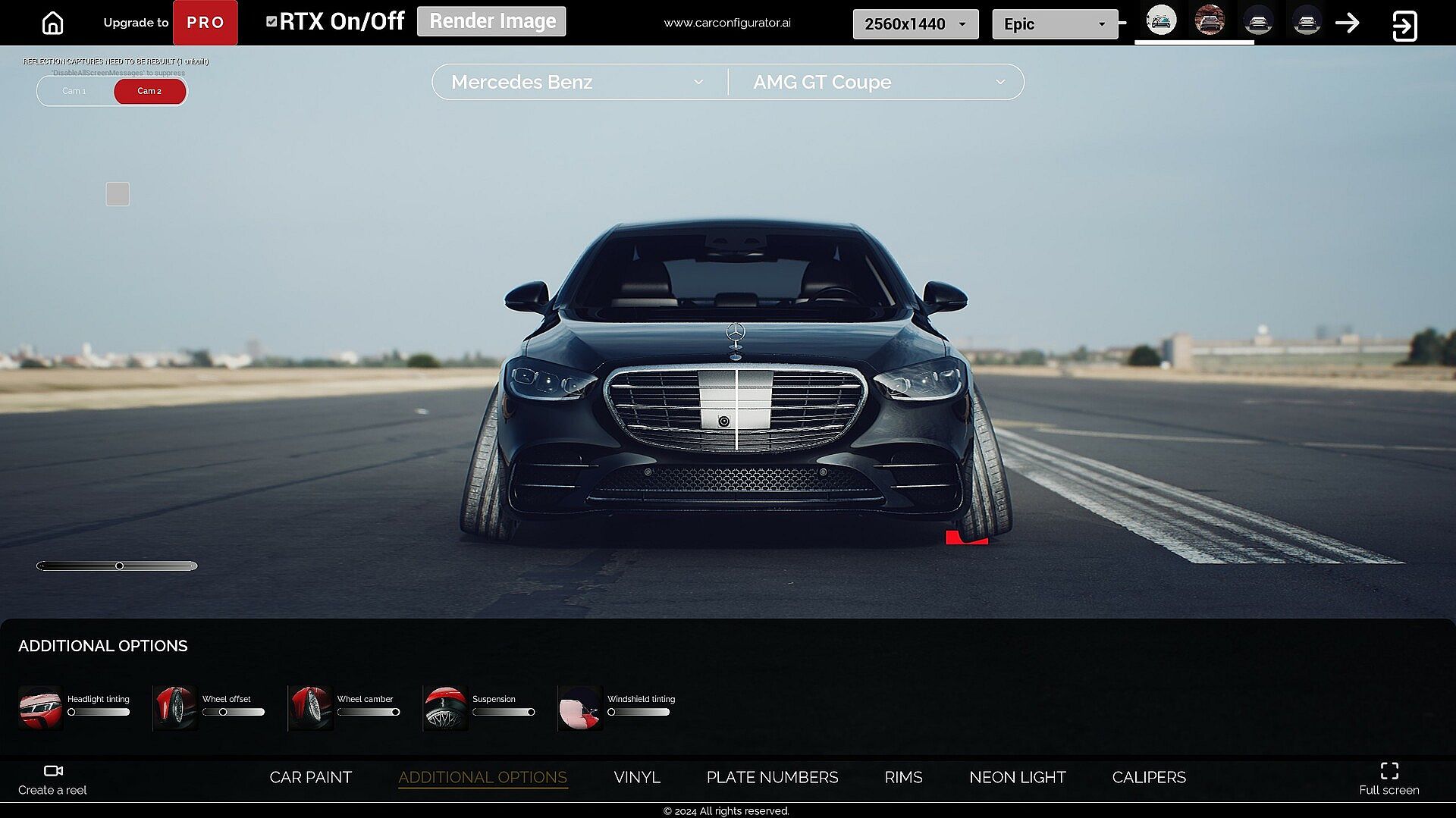Click the Headlight tinting icon
Viewport: 1456px width, 818px height.
tap(40, 707)
